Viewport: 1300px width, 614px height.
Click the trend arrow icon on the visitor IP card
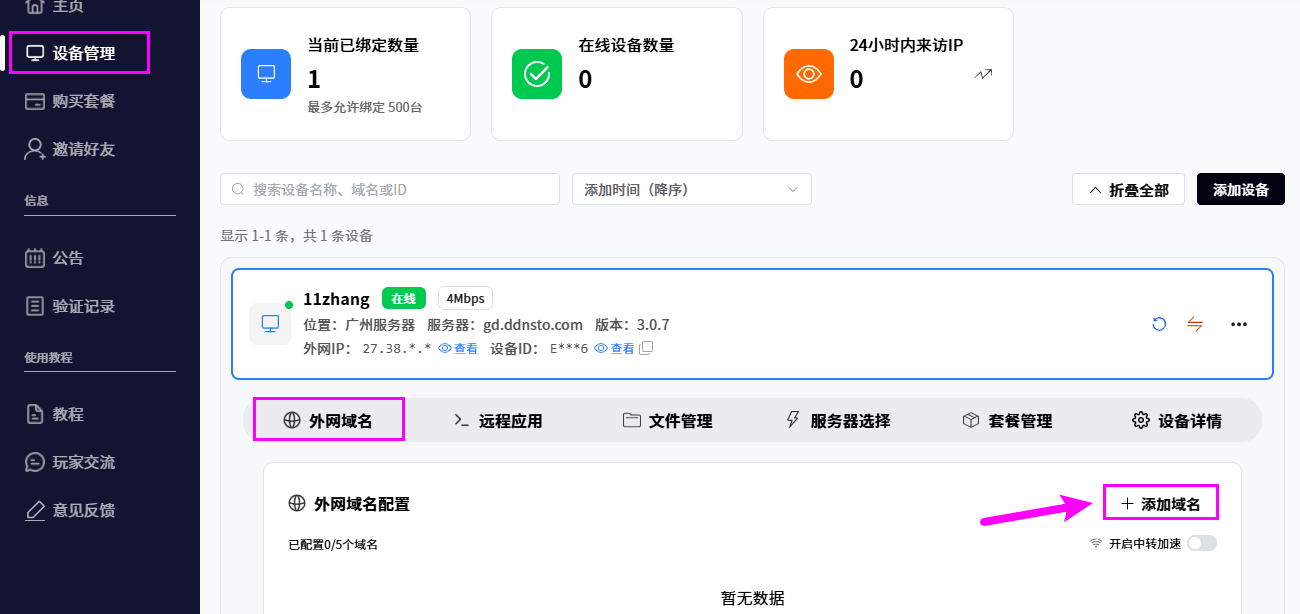(x=983, y=74)
